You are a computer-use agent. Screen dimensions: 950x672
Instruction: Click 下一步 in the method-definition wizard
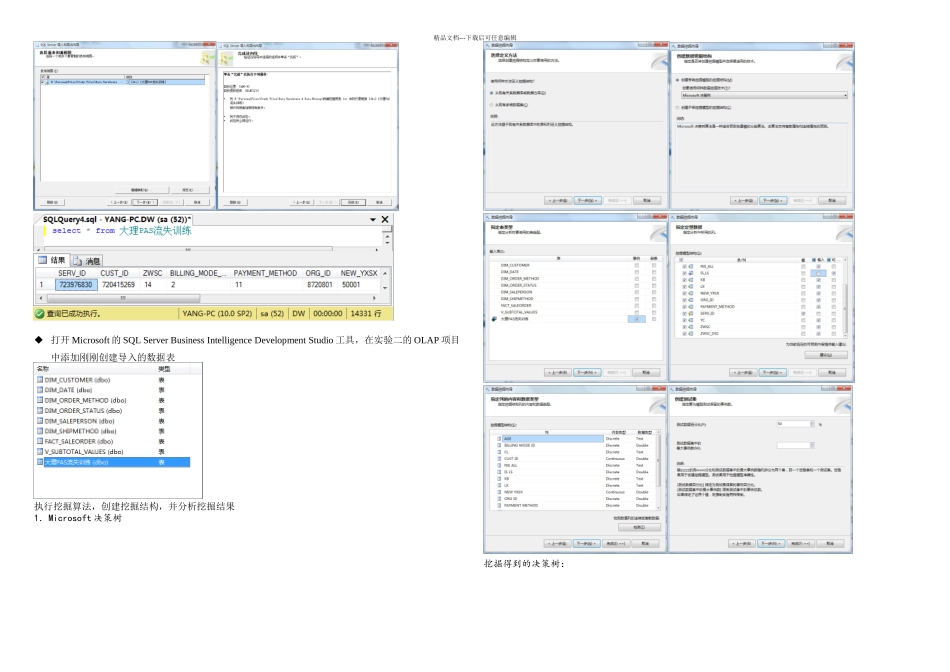point(587,201)
